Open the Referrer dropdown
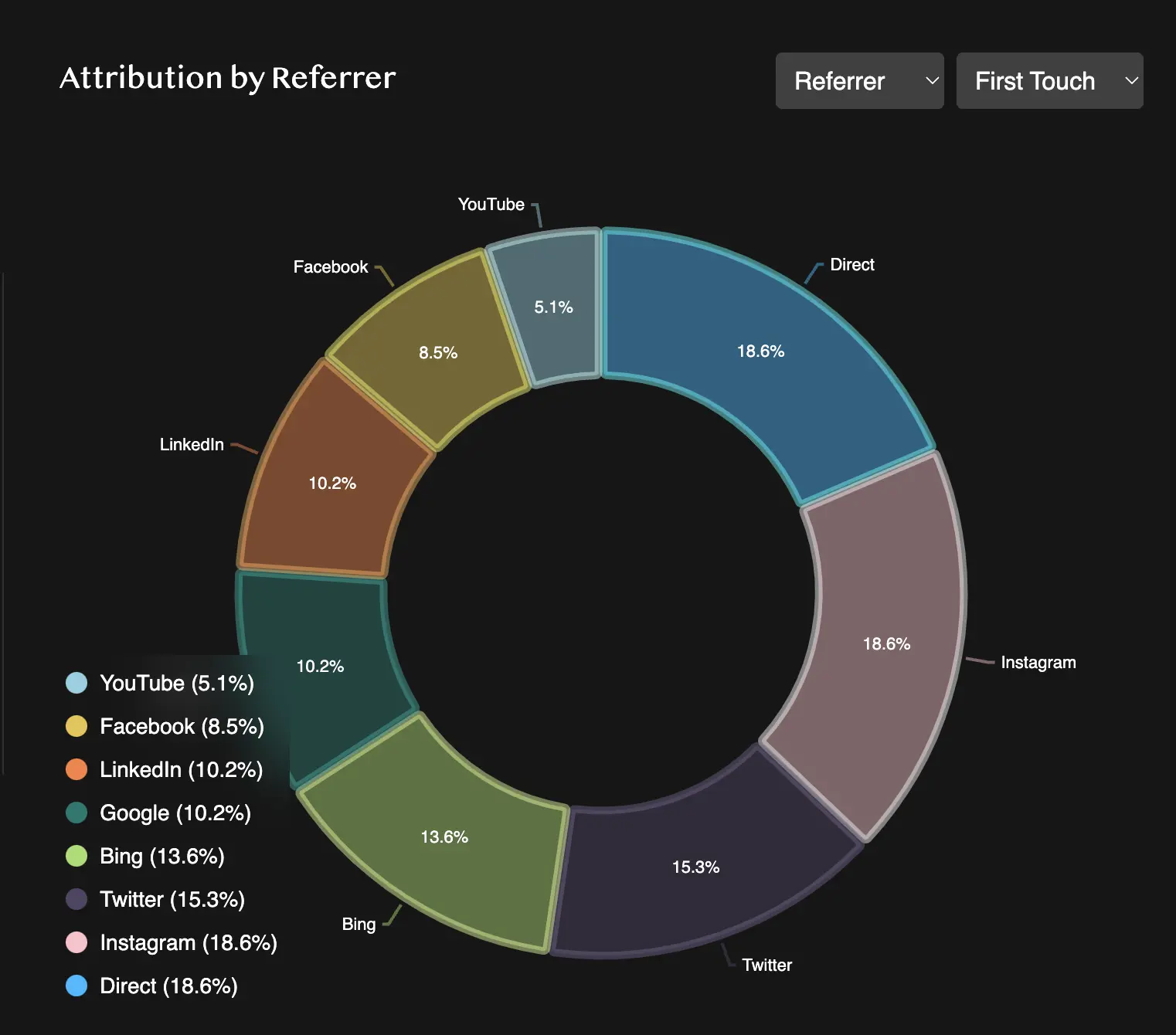1176x1035 pixels. pos(859,81)
